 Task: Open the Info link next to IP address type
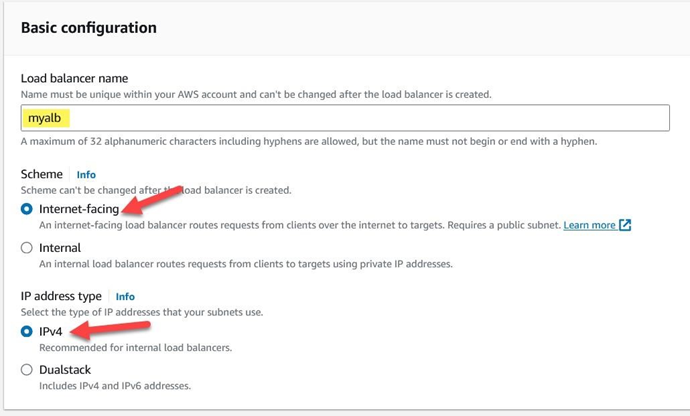pyautogui.click(x=125, y=296)
